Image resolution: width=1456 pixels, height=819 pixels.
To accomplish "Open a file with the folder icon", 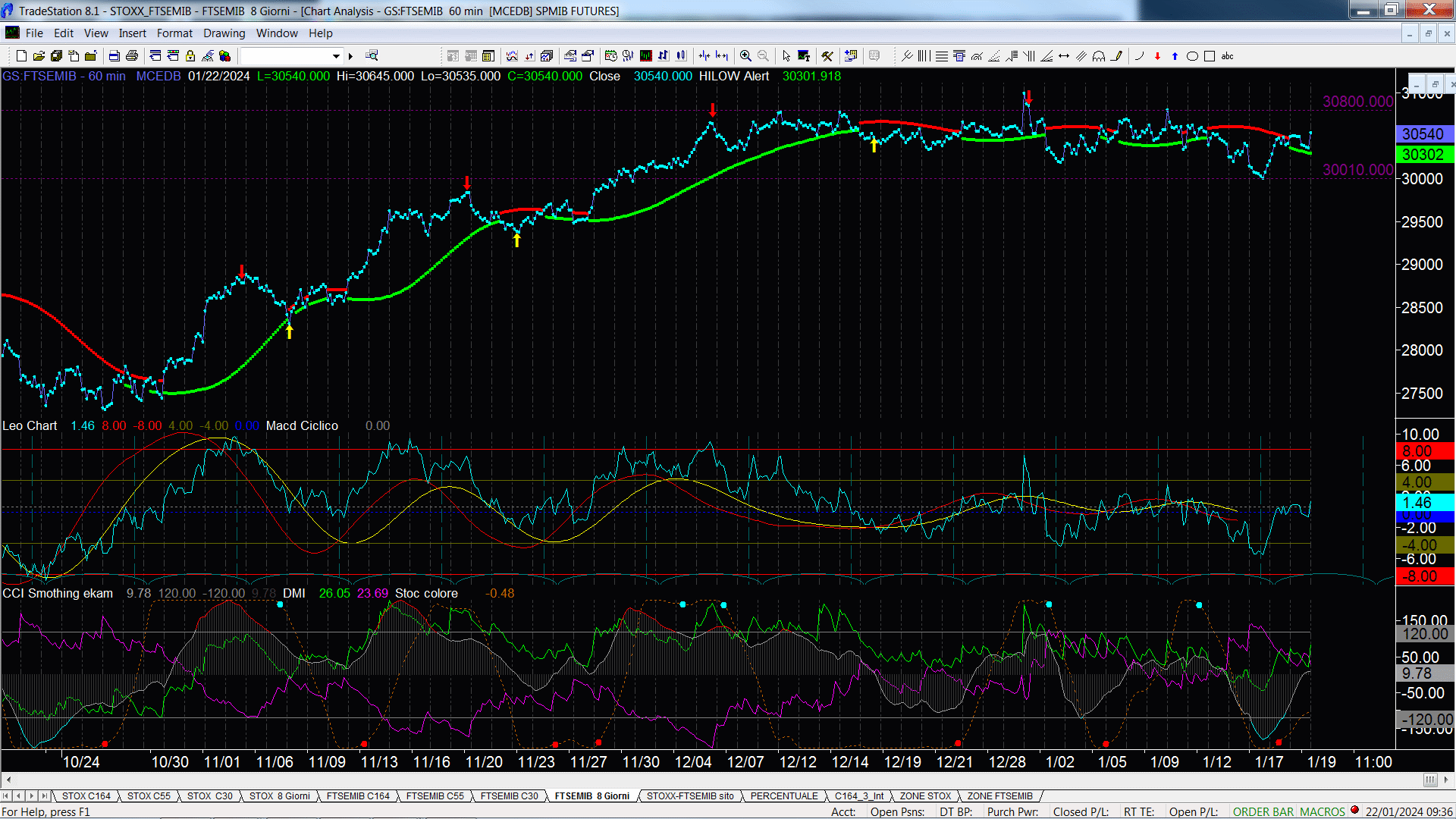I will point(39,56).
